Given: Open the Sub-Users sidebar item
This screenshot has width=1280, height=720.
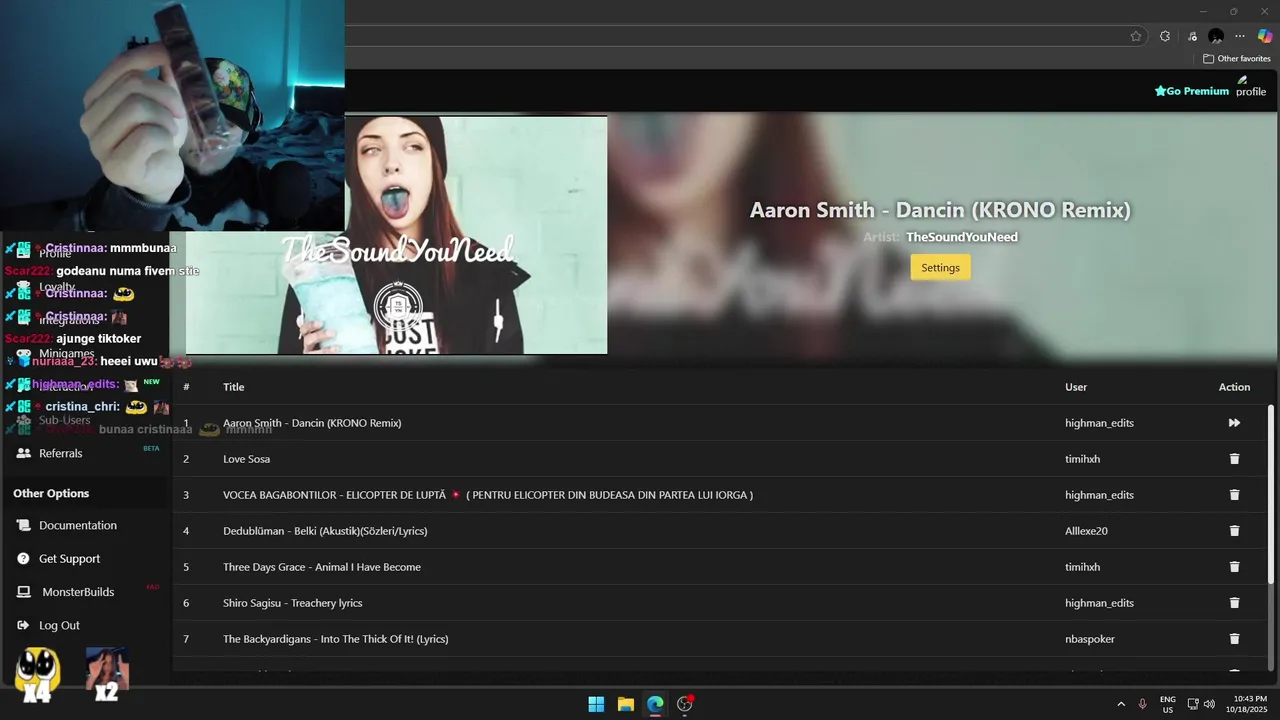Looking at the screenshot, I should [x=64, y=420].
